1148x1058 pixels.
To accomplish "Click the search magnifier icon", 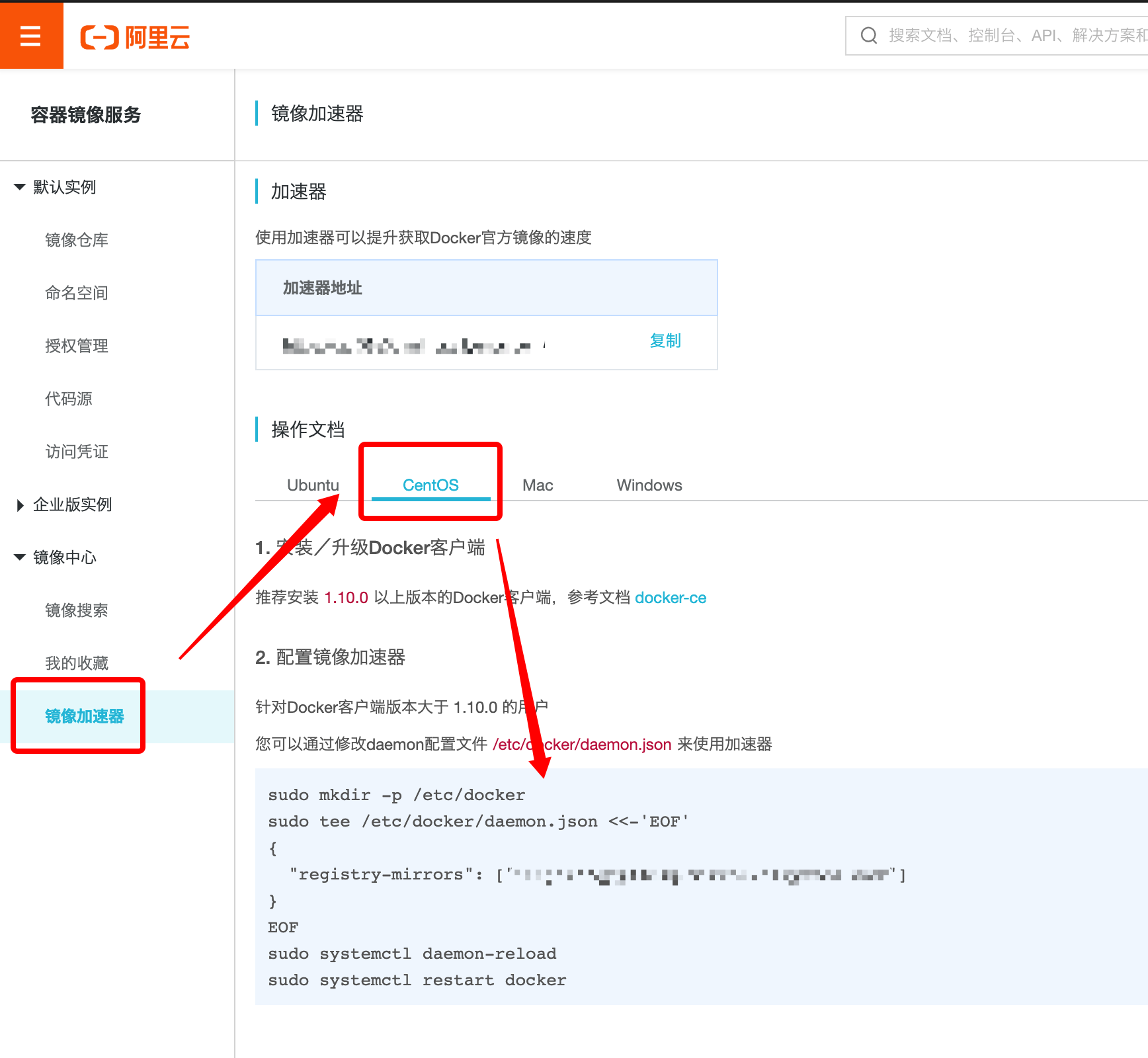I will click(x=869, y=36).
